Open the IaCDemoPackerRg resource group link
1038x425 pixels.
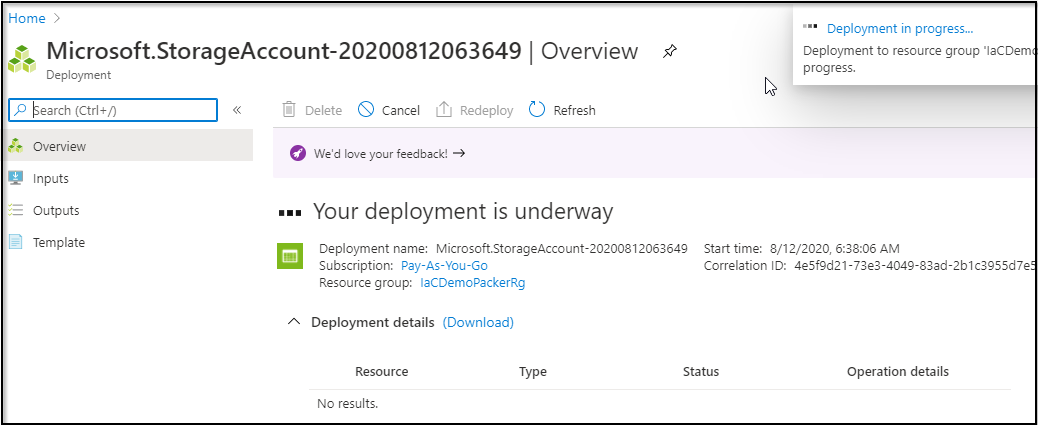pos(473,283)
